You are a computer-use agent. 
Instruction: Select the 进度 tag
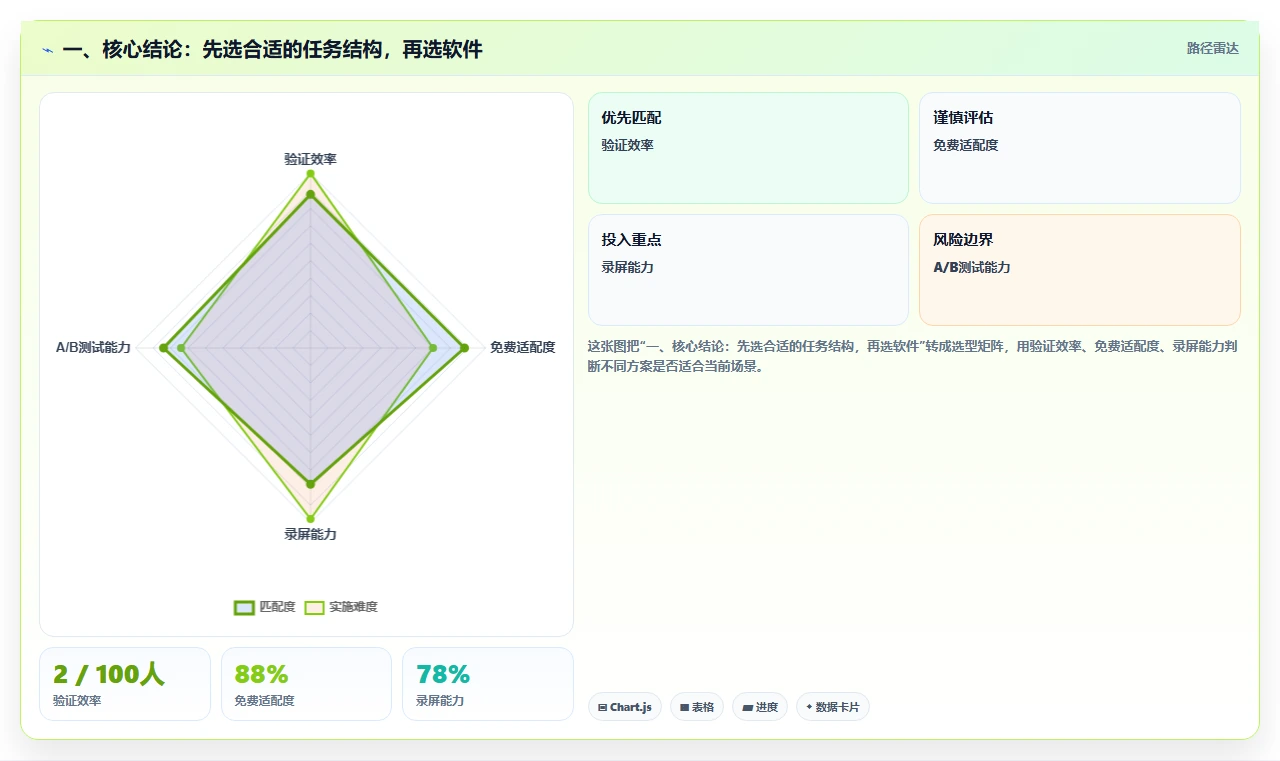(x=760, y=707)
